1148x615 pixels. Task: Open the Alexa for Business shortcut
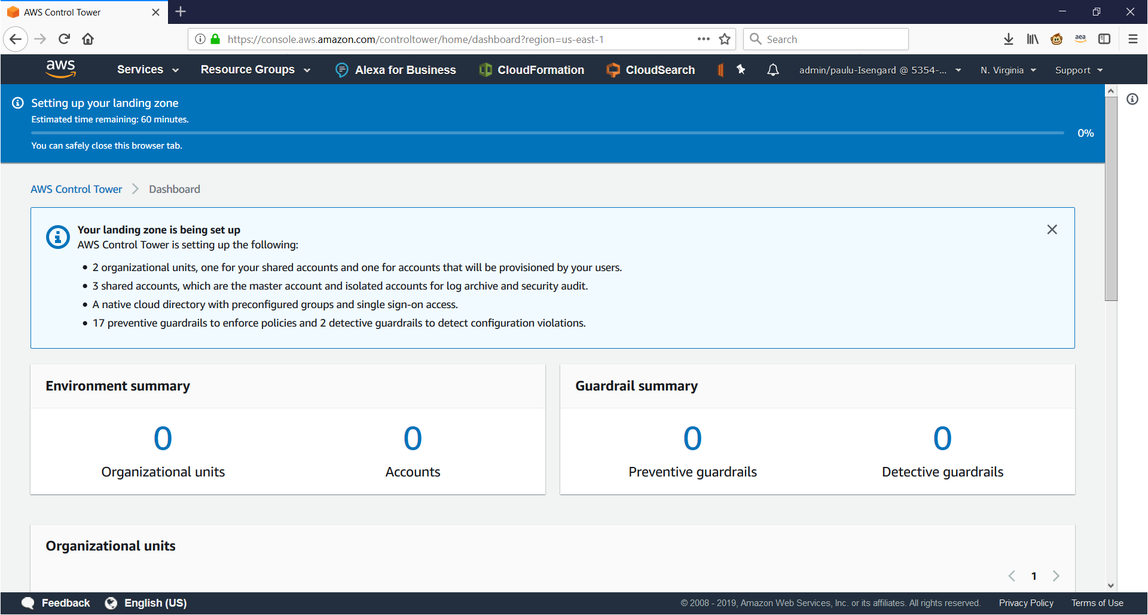point(395,70)
